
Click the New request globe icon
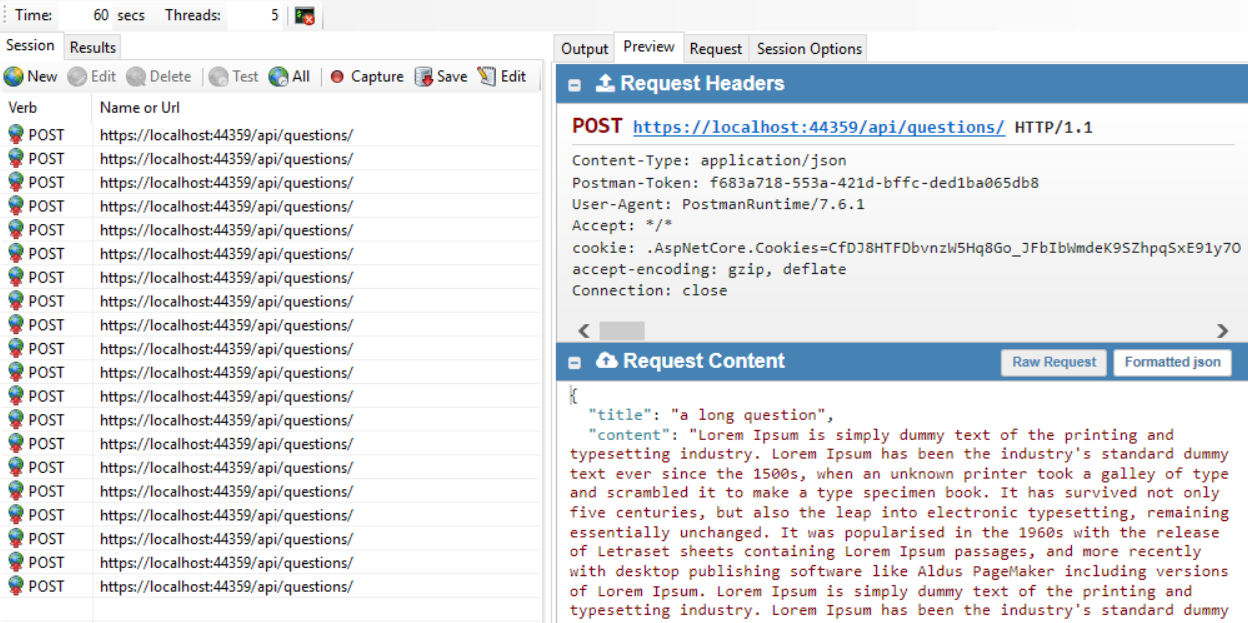14,77
